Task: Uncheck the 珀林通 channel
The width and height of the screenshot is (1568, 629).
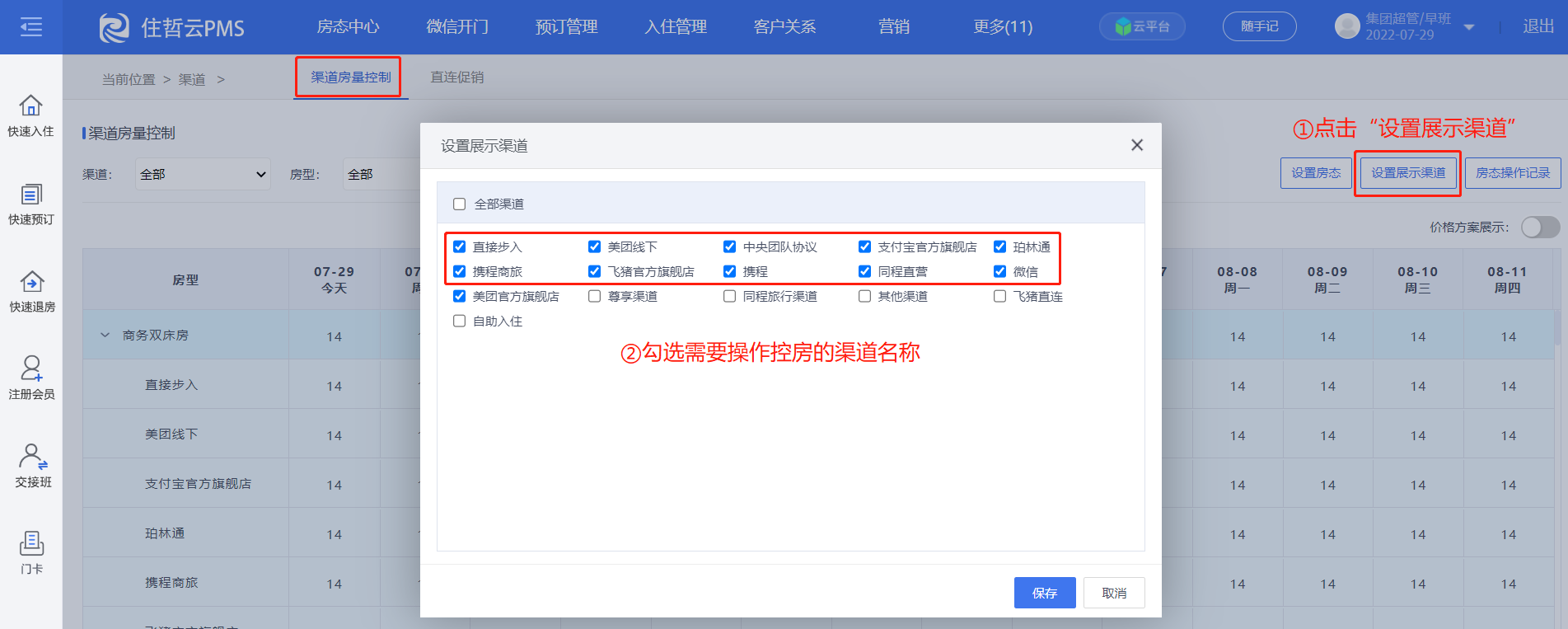Action: (1000, 246)
